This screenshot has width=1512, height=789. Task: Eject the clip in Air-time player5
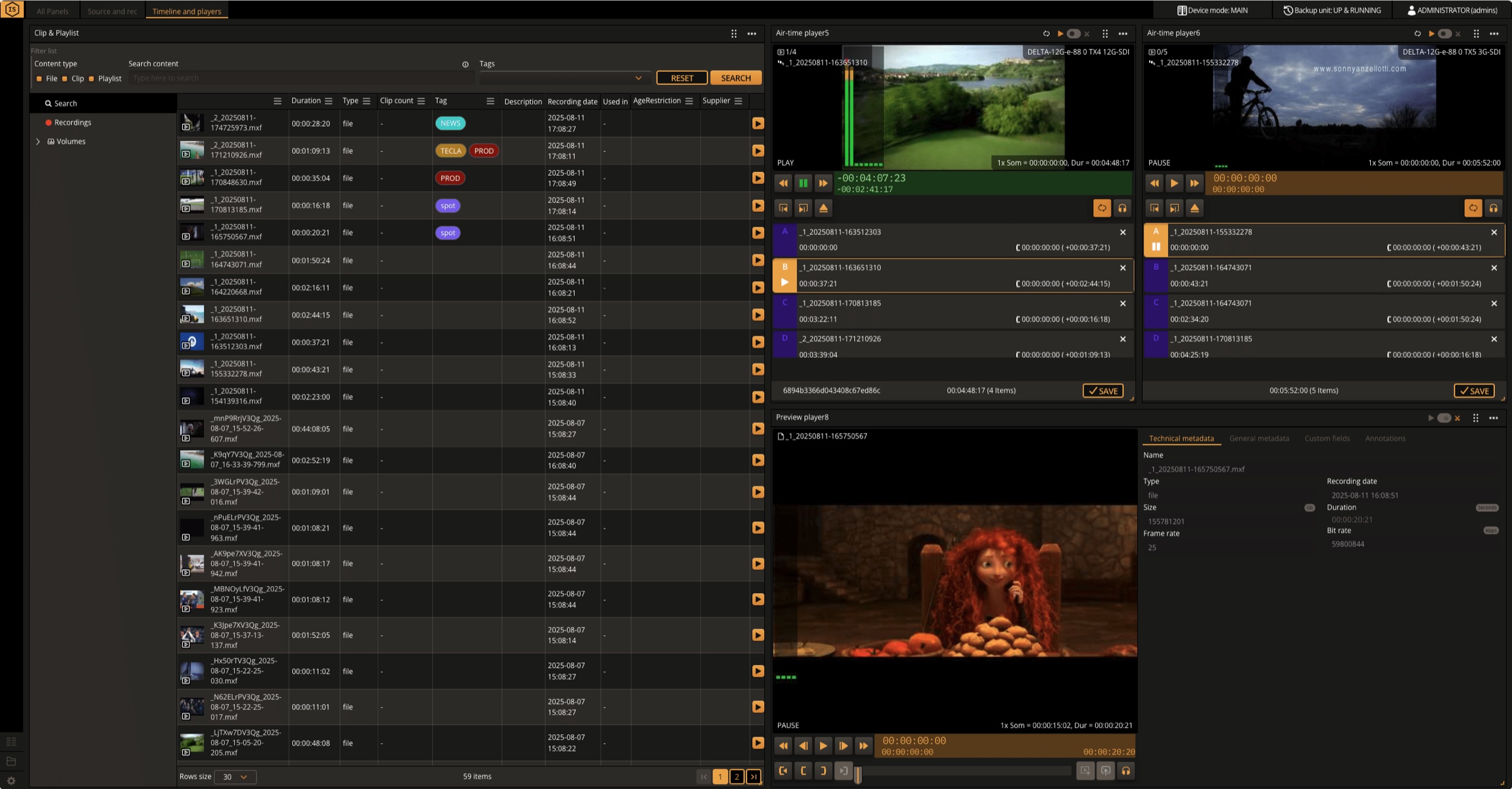tap(823, 208)
